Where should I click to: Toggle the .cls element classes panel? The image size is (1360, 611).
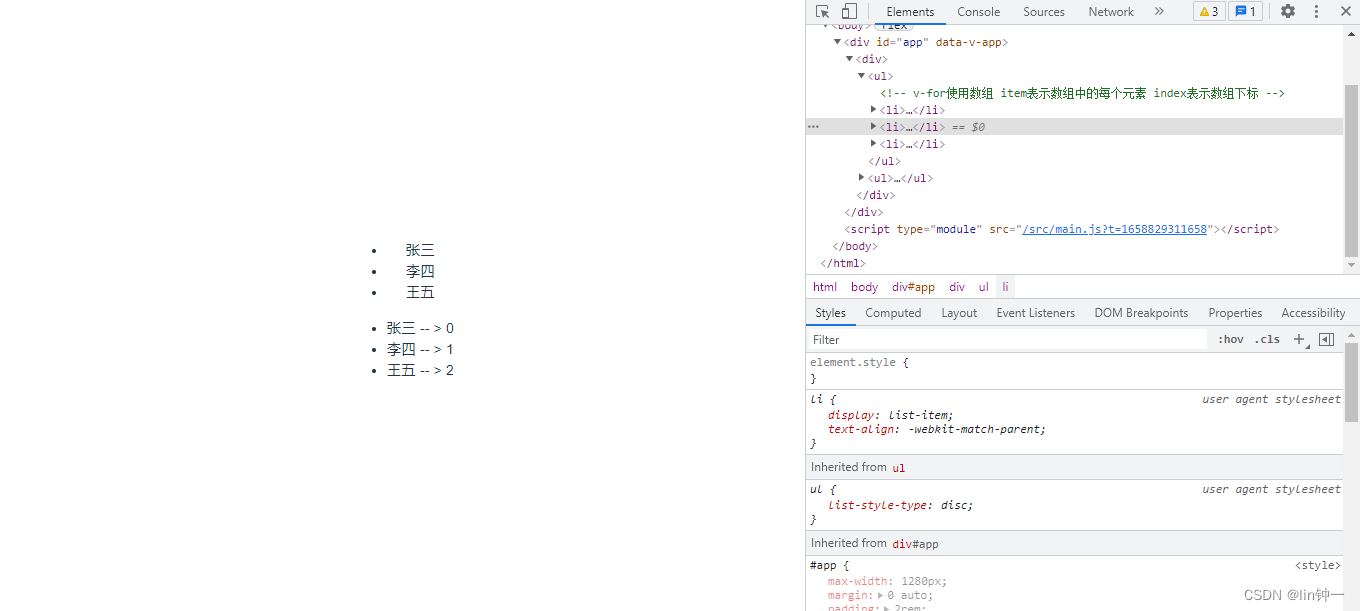[x=1268, y=339]
